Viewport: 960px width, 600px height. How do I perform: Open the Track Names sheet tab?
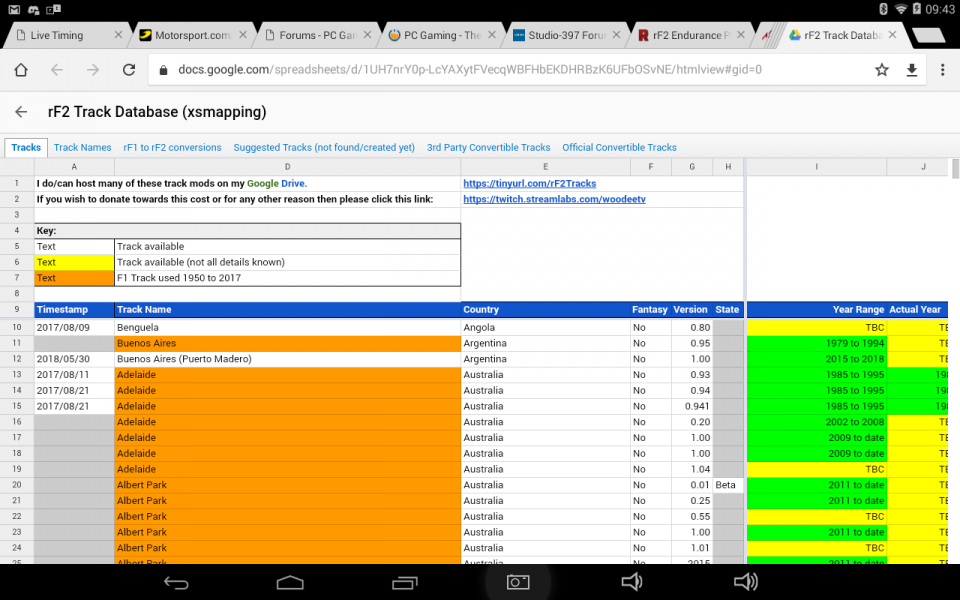coord(83,148)
